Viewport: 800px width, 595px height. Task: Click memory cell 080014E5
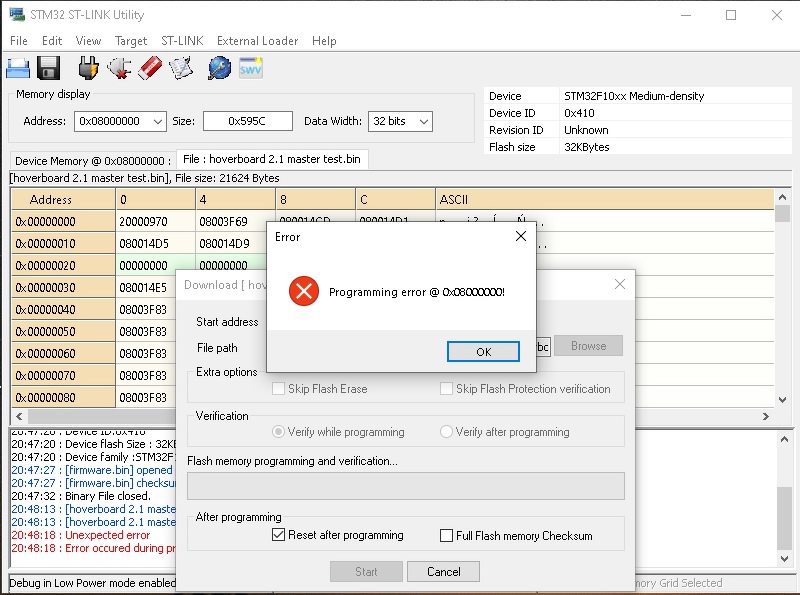point(146,287)
